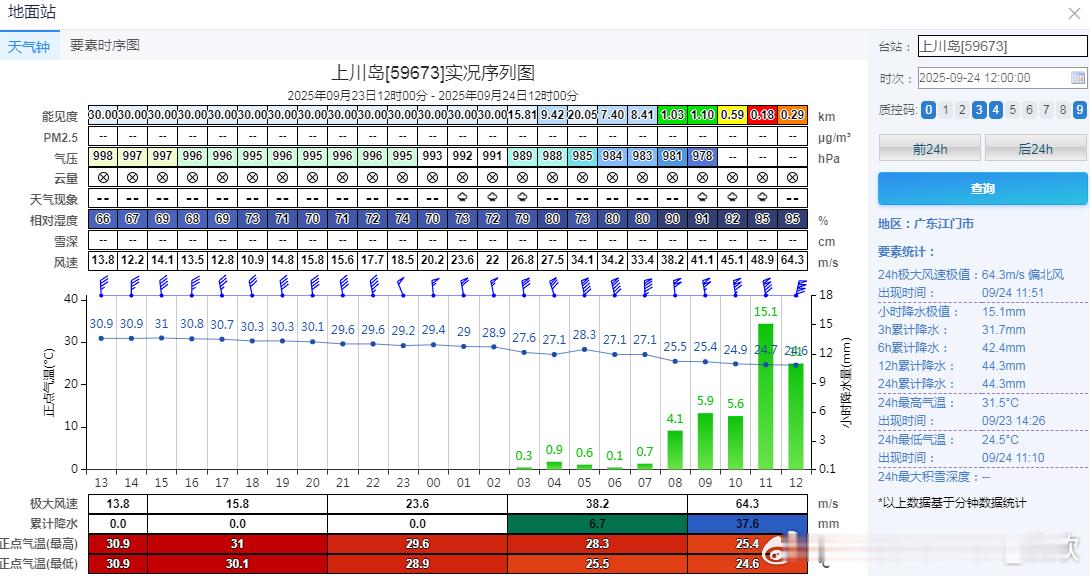Switch to the 要素时序图 tab

click(105, 45)
